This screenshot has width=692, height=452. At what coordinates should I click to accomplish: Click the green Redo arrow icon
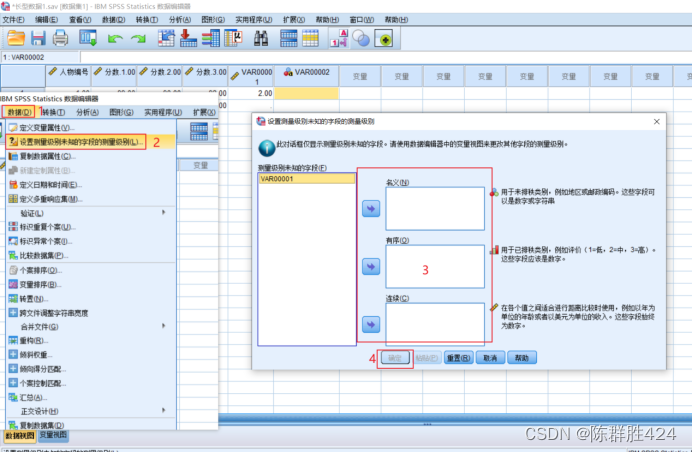click(x=138, y=39)
